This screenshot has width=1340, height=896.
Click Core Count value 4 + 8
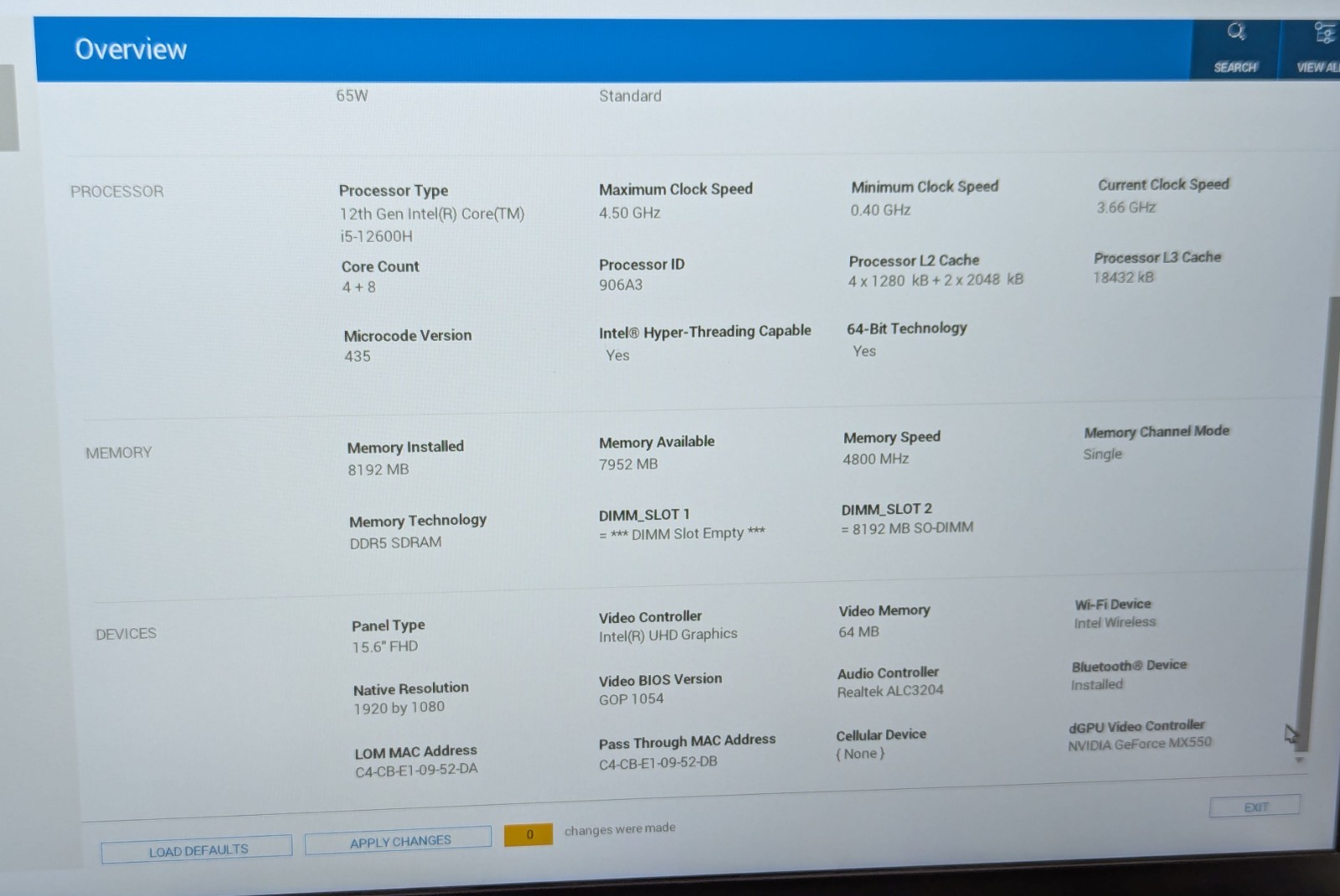(x=358, y=286)
